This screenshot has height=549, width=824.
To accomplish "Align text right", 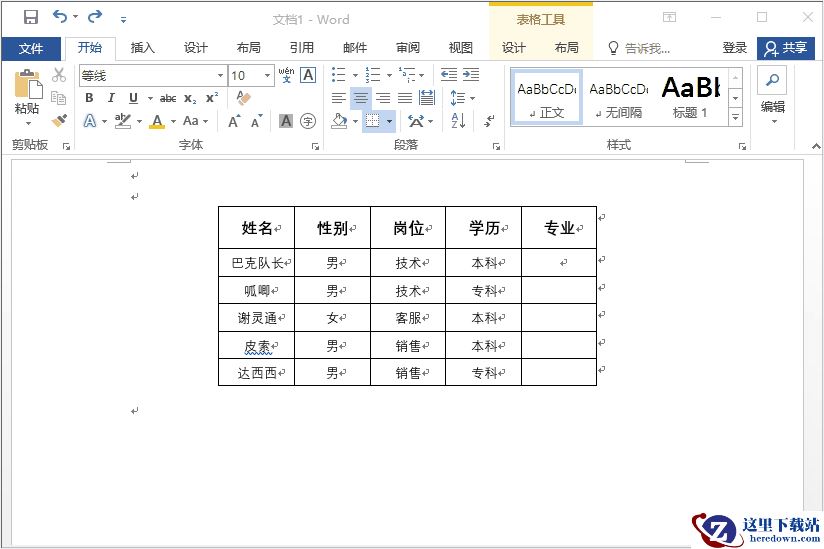I will pos(383,98).
